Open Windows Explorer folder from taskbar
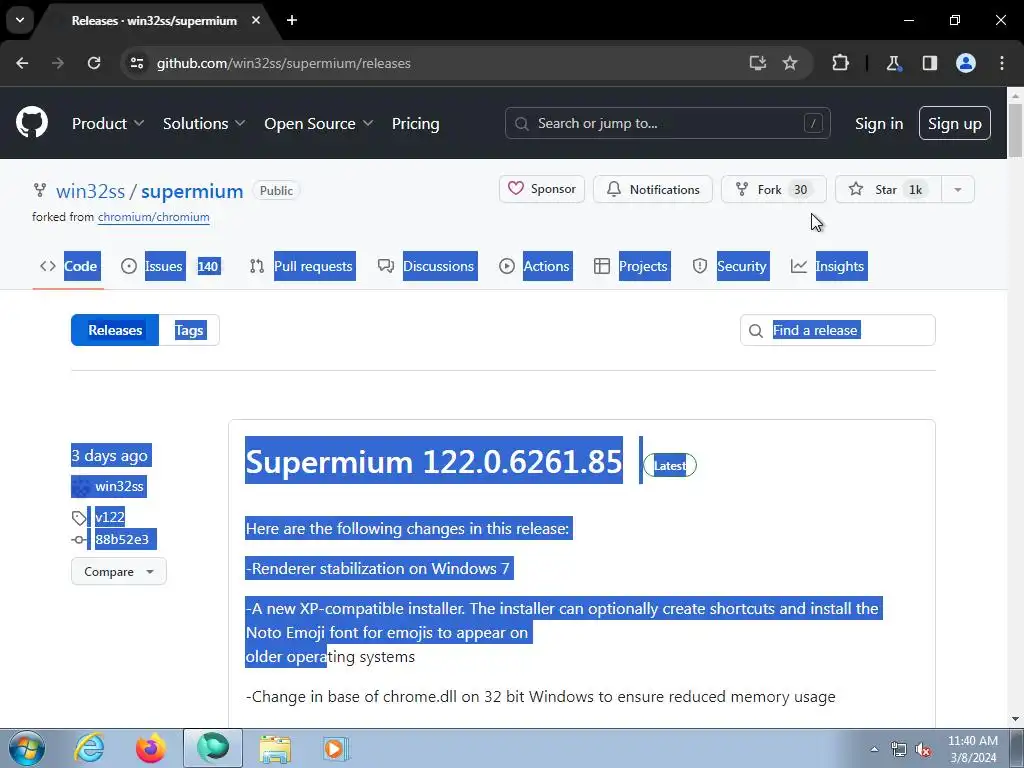Image resolution: width=1024 pixels, height=768 pixels. click(275, 748)
